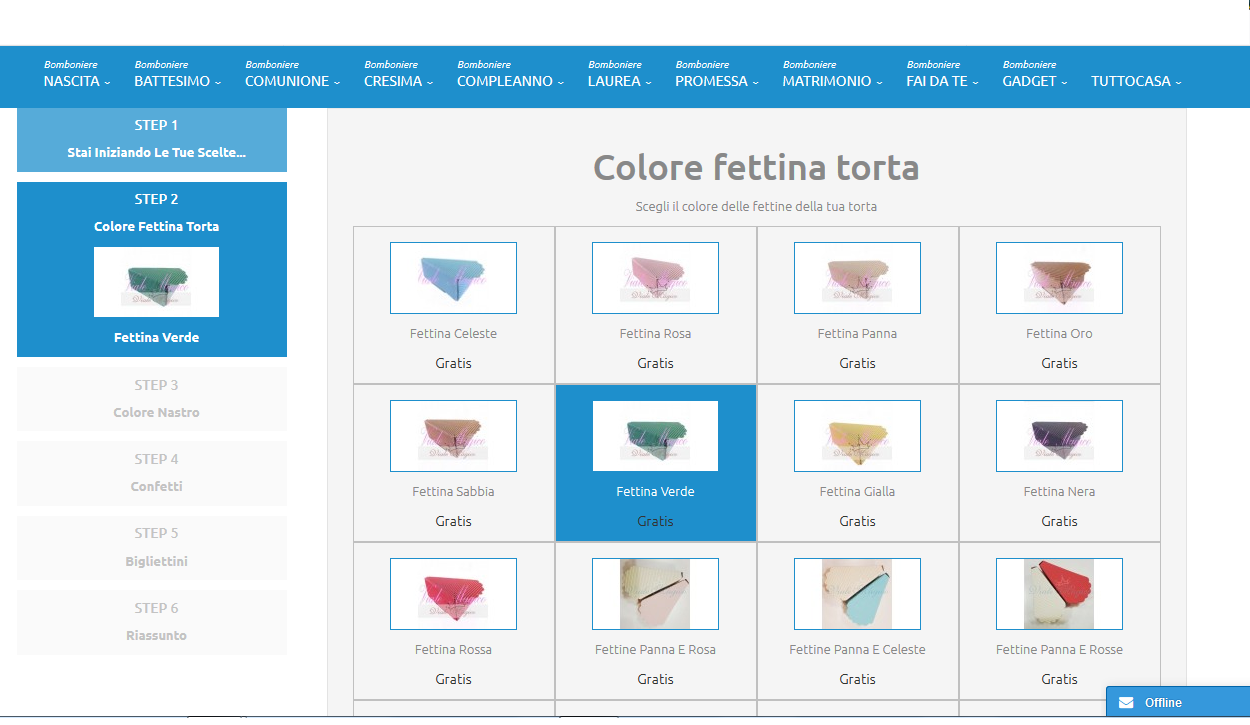Go to Step 3 Colore Nastro
This screenshot has width=1250, height=725.
[152, 398]
